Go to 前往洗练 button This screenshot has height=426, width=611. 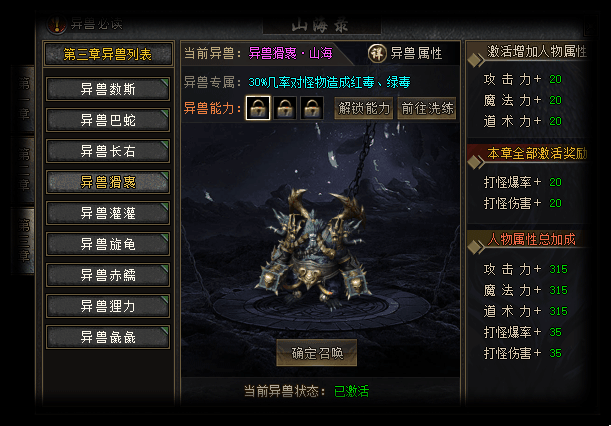click(427, 108)
